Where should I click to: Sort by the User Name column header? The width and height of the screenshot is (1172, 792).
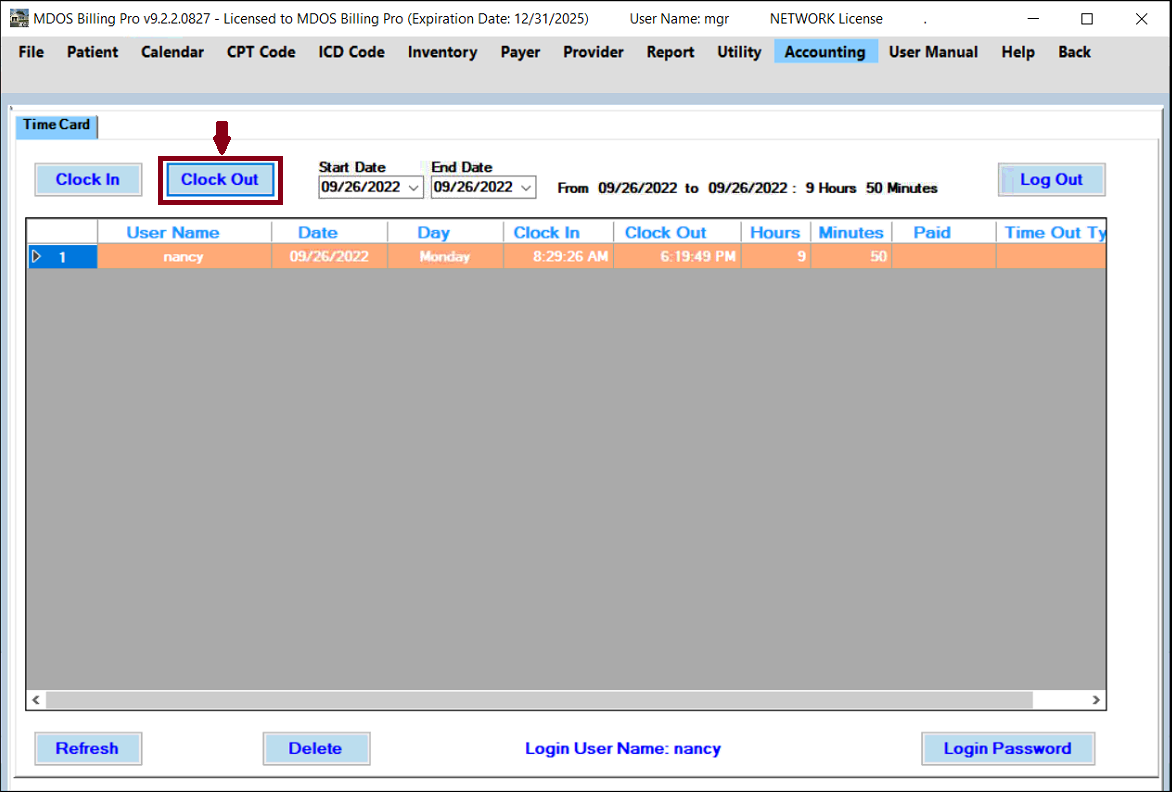click(x=172, y=232)
